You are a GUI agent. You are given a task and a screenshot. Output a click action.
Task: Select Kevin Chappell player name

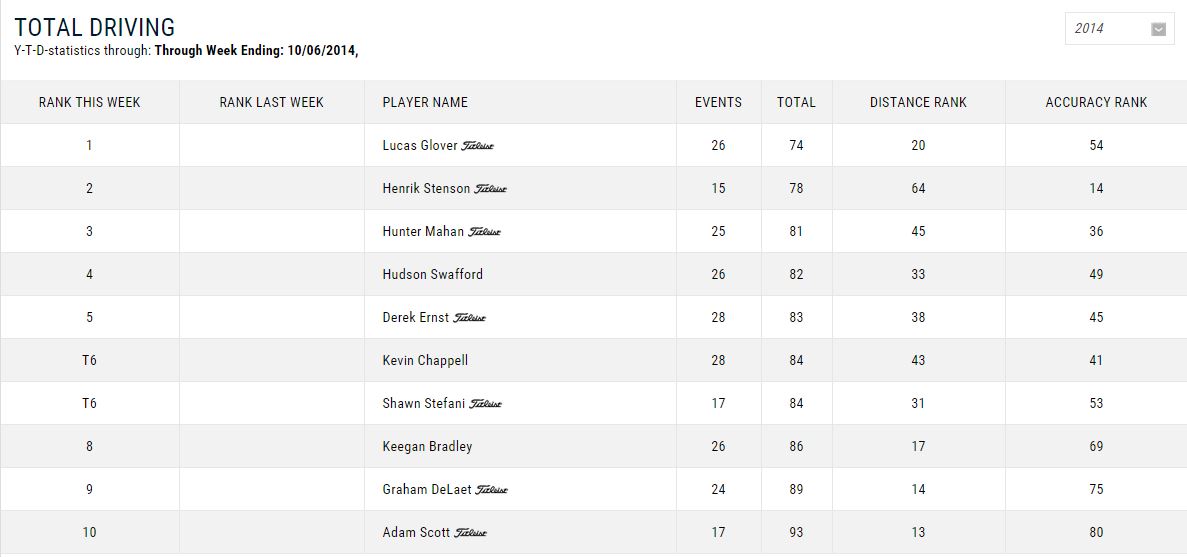(x=425, y=360)
